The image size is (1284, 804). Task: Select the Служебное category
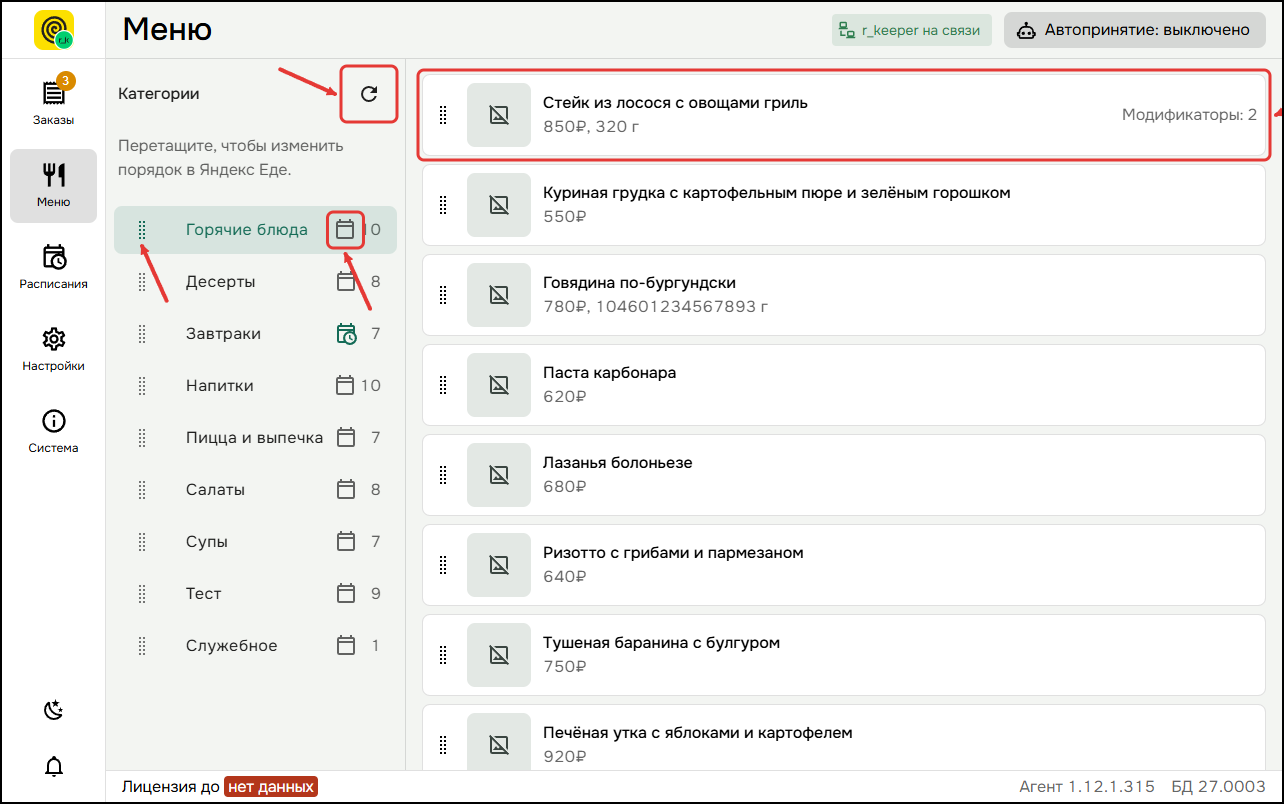255,646
